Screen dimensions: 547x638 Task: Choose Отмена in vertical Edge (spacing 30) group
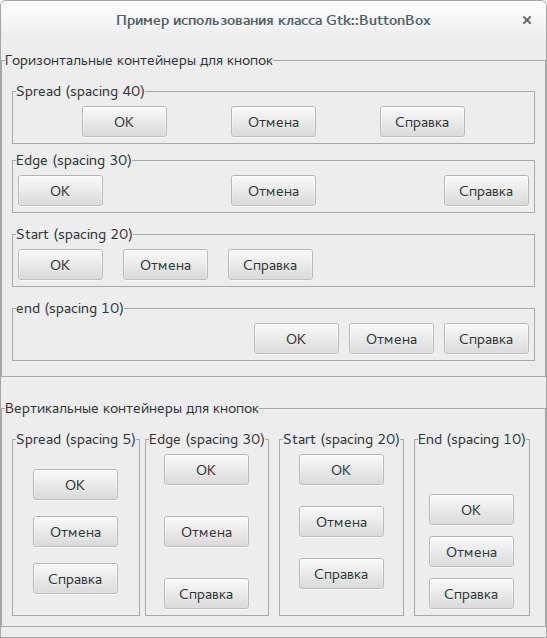click(x=206, y=531)
